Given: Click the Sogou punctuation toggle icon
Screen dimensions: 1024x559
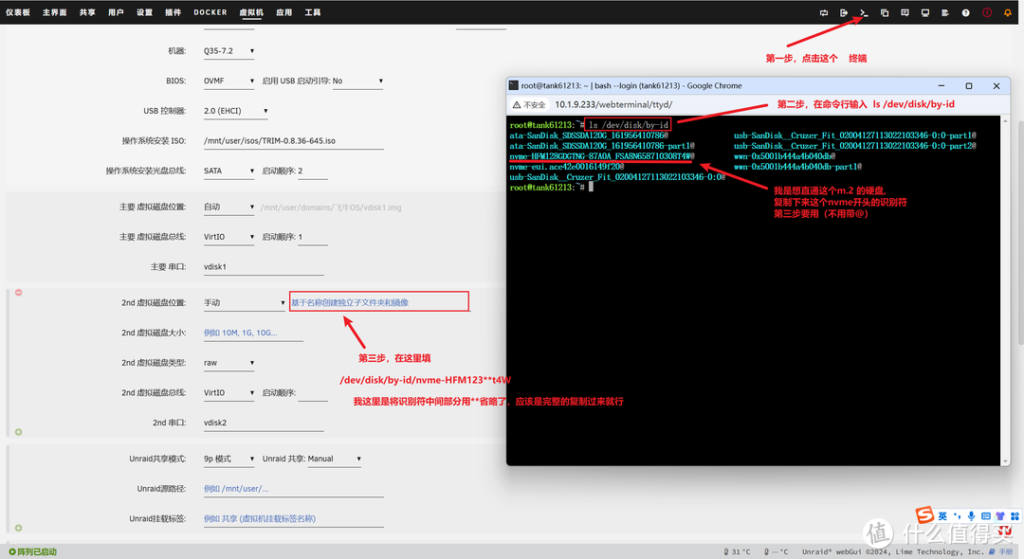Looking at the screenshot, I should pyautogui.click(x=957, y=516).
